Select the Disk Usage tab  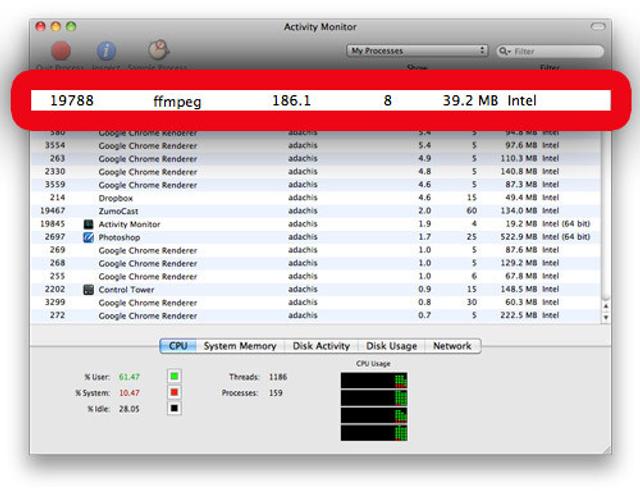click(x=391, y=346)
